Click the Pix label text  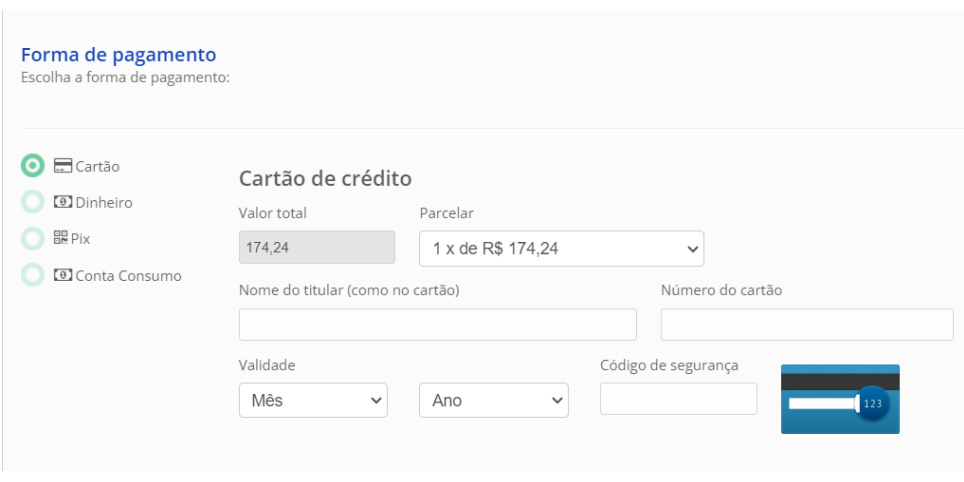pyautogui.click(x=81, y=239)
